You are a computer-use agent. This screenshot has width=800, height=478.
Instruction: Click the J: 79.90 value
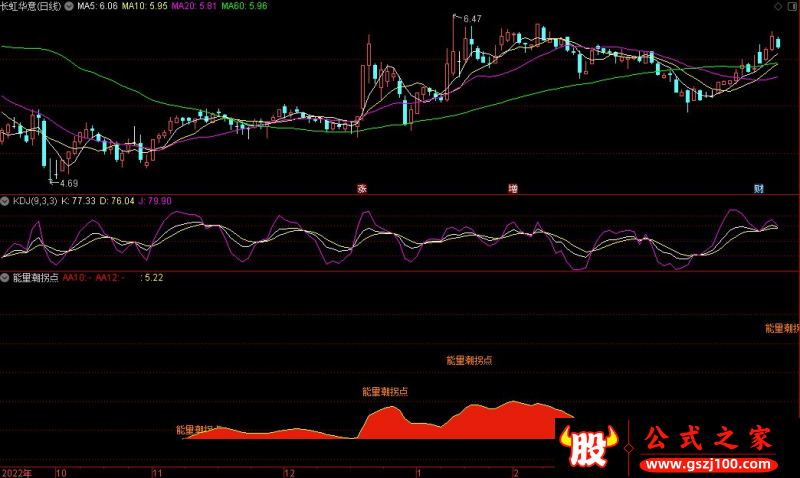tap(155, 201)
